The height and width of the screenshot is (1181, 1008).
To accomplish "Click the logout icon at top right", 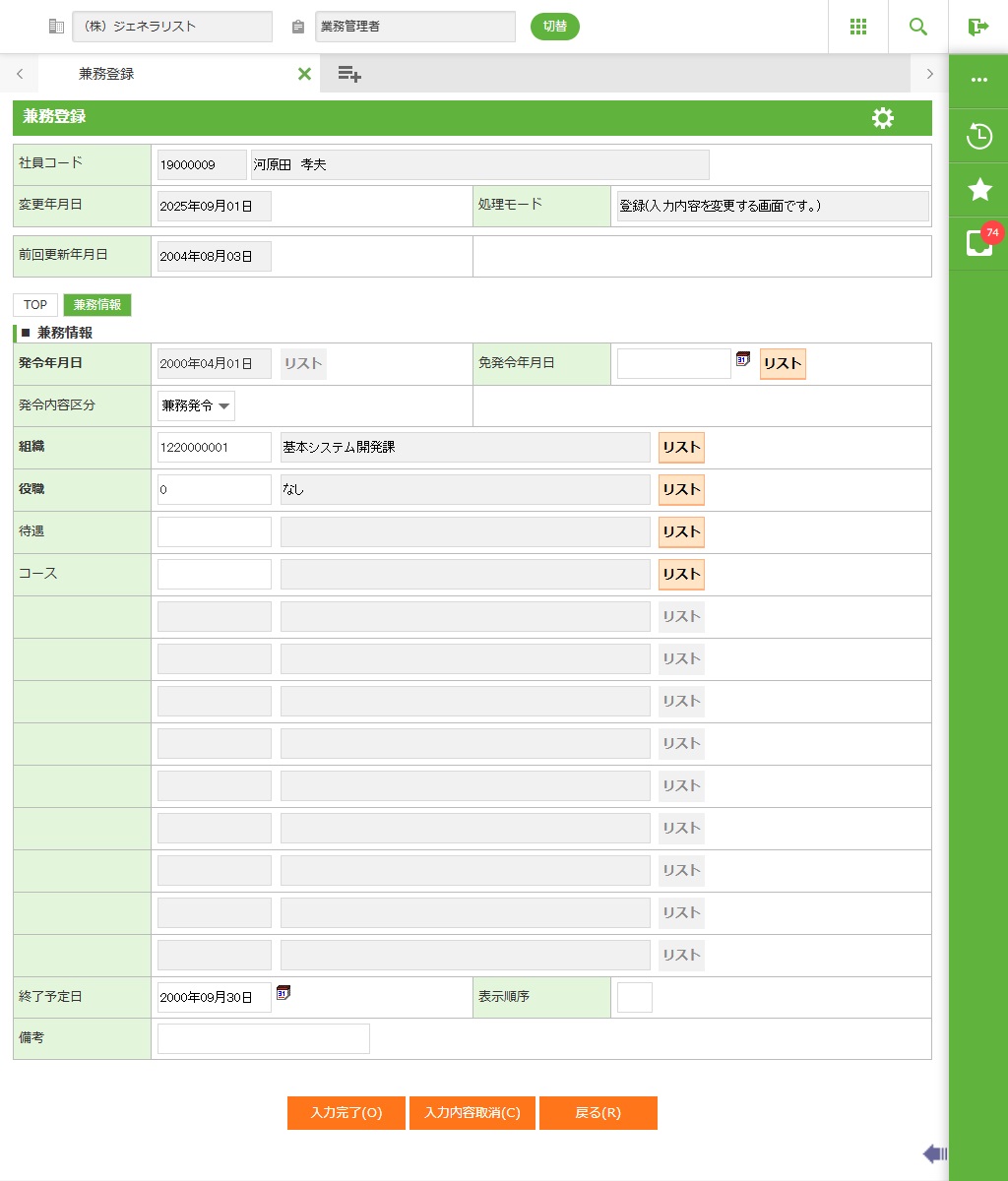I will point(977,27).
